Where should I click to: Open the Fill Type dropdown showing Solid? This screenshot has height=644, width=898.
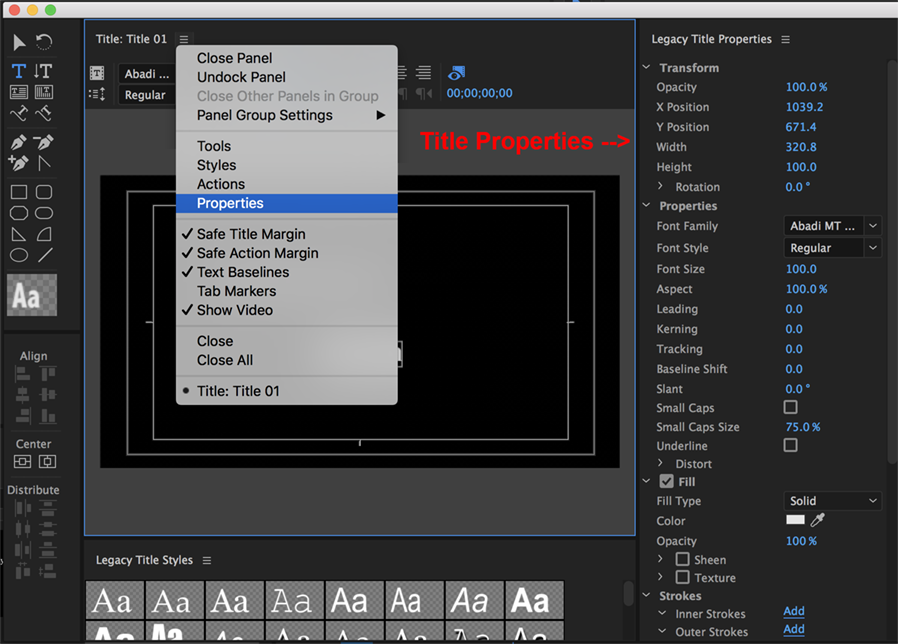(831, 500)
